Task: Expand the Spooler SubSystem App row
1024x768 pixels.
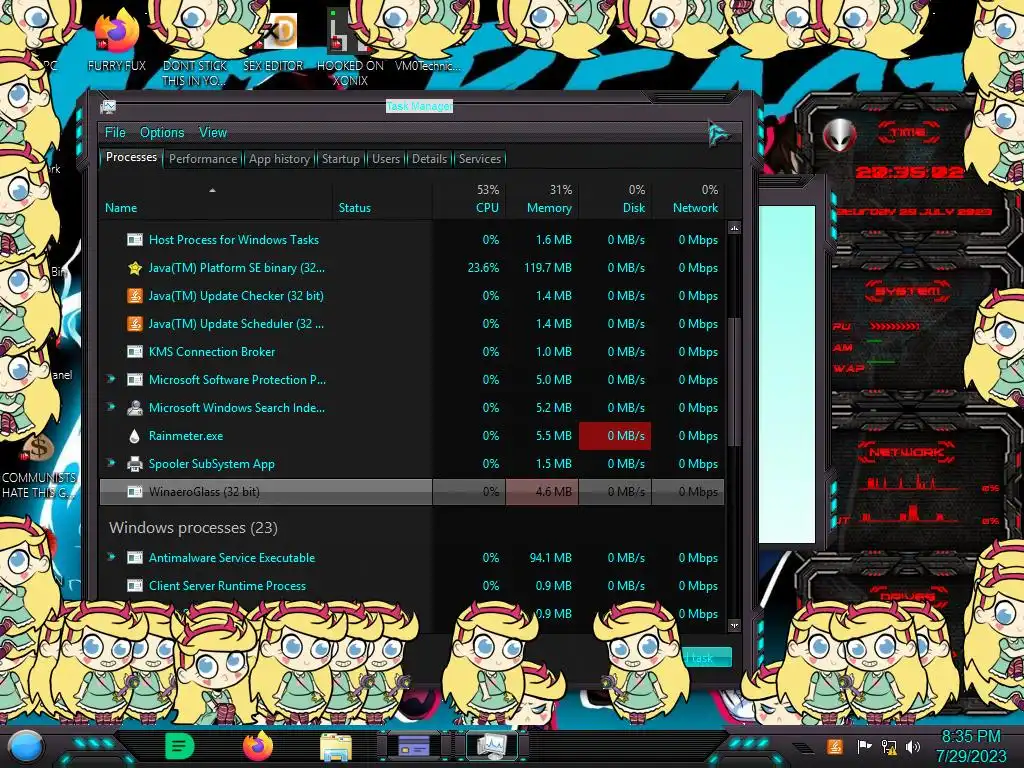Action: pos(111,463)
